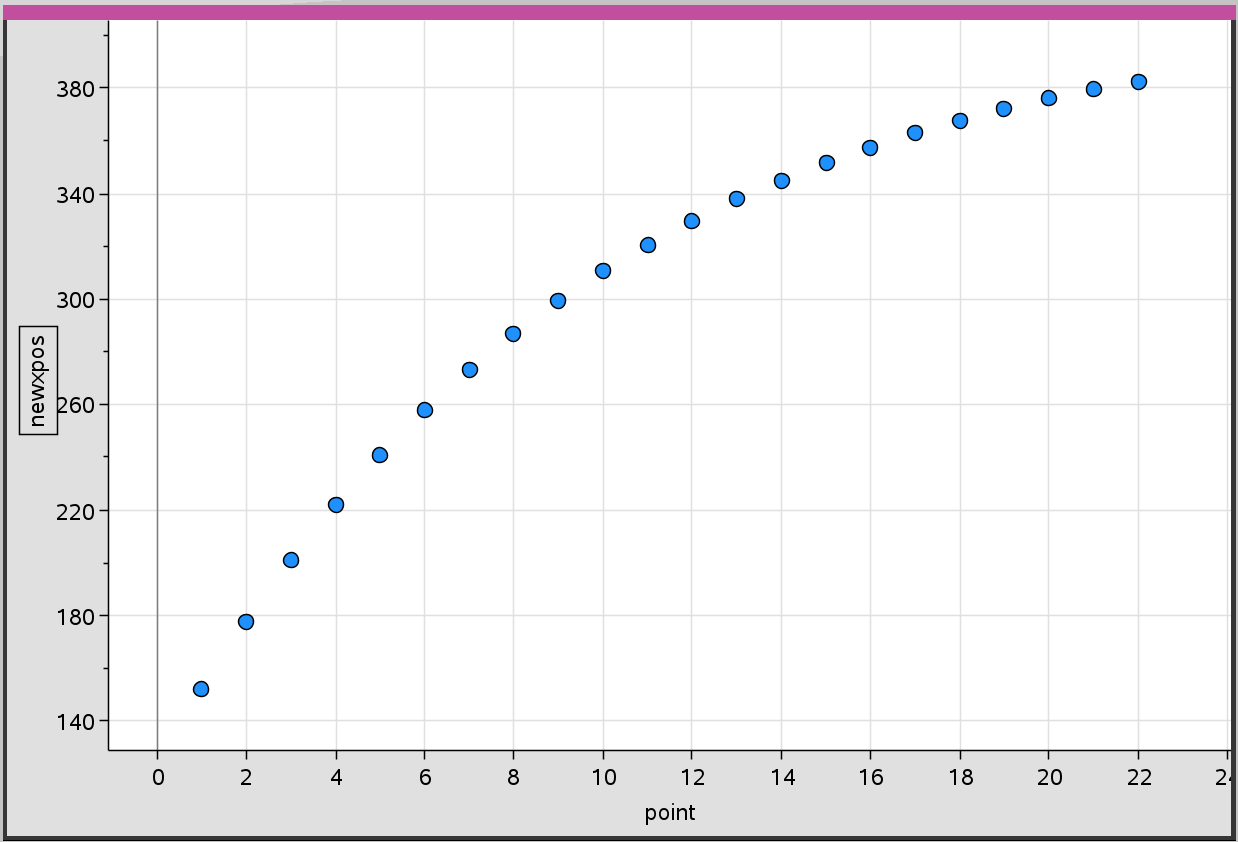Select the data point at x equals 22
The height and width of the screenshot is (842, 1238).
point(1138,82)
